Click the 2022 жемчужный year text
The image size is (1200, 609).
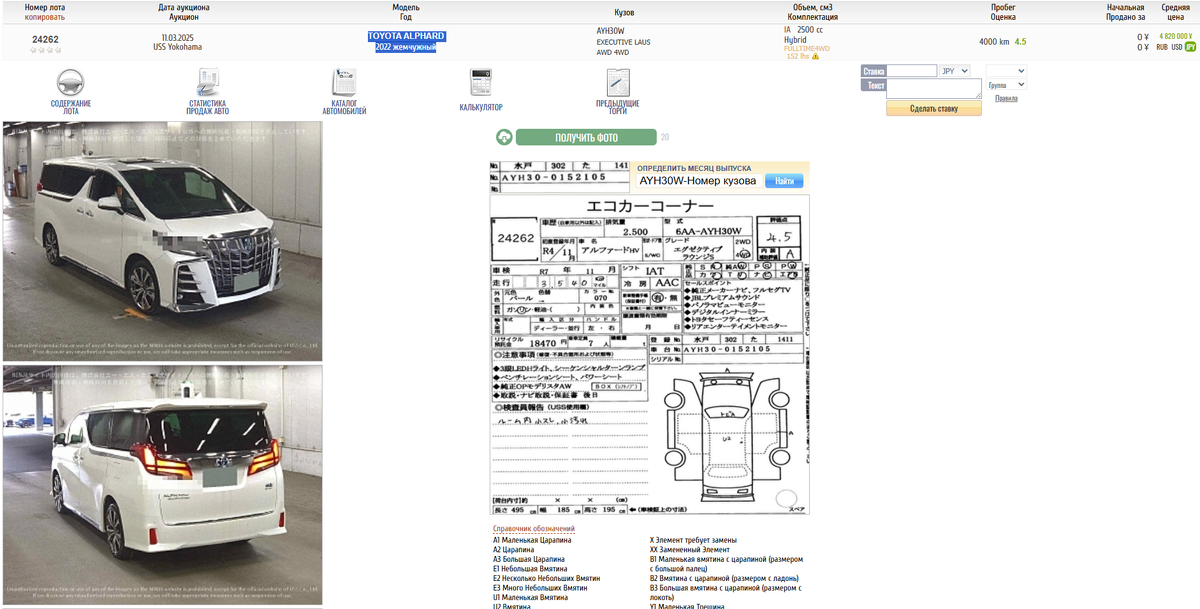(x=406, y=47)
